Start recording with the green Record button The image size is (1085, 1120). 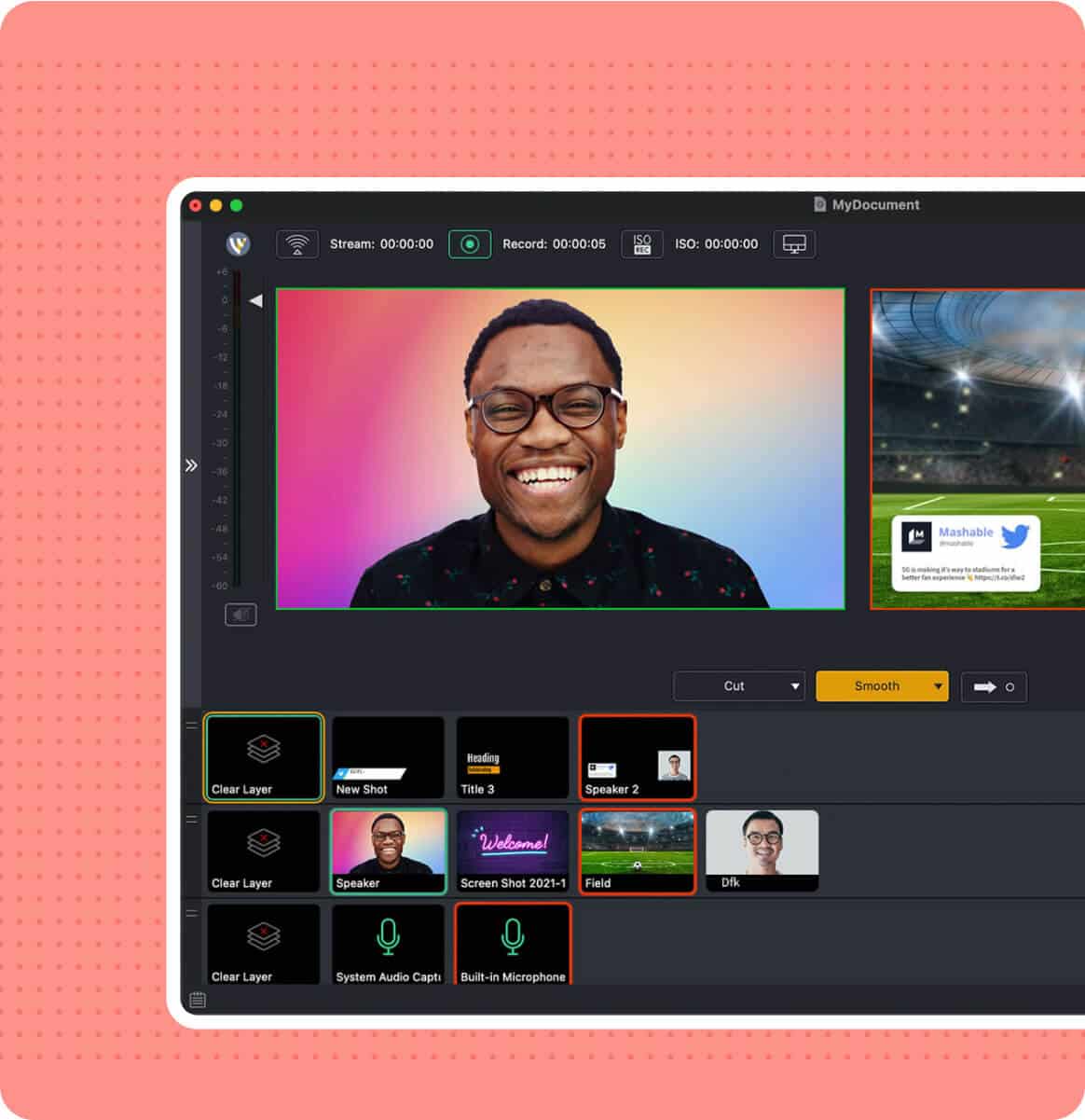point(470,243)
